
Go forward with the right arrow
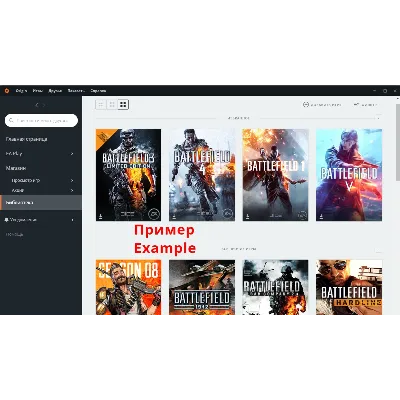[x=44, y=105]
